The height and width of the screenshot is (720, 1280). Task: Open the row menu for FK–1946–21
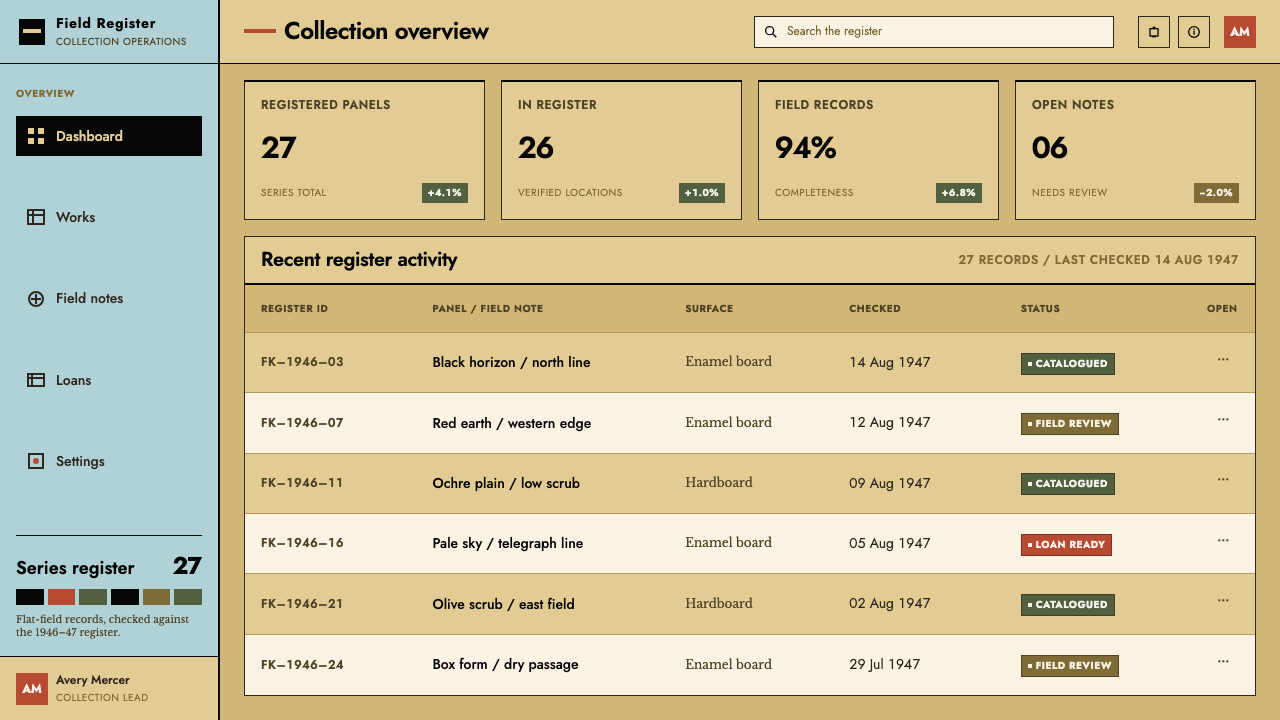coord(1223,600)
